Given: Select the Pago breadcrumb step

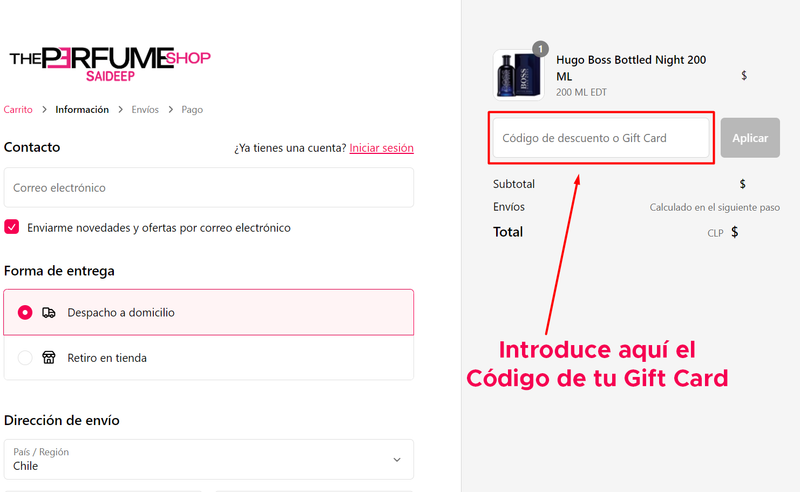Looking at the screenshot, I should [x=192, y=110].
